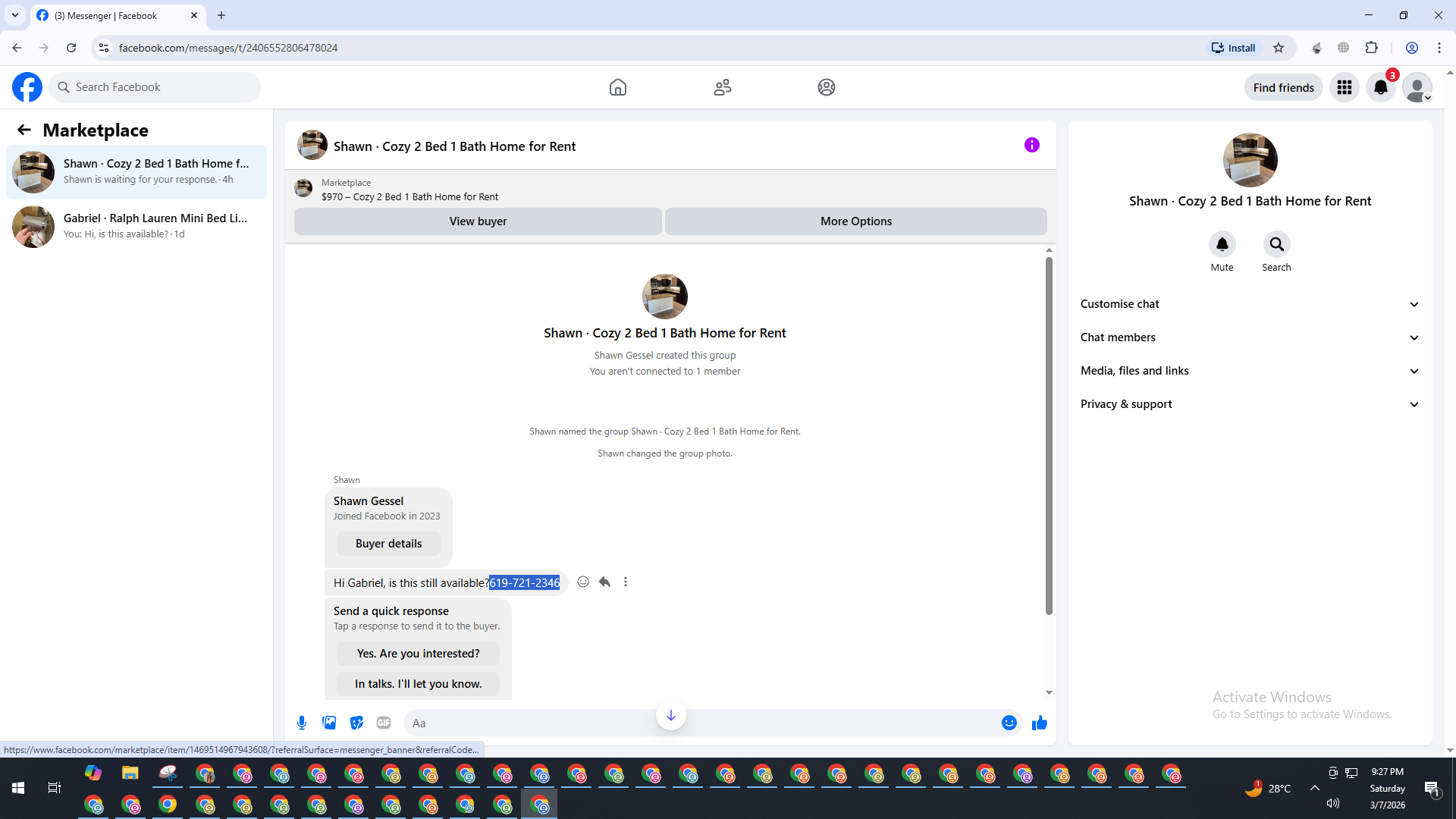Open the $970 Cozy 2 Bed listing banner
Image resolution: width=1456 pixels, height=819 pixels.
(x=670, y=190)
